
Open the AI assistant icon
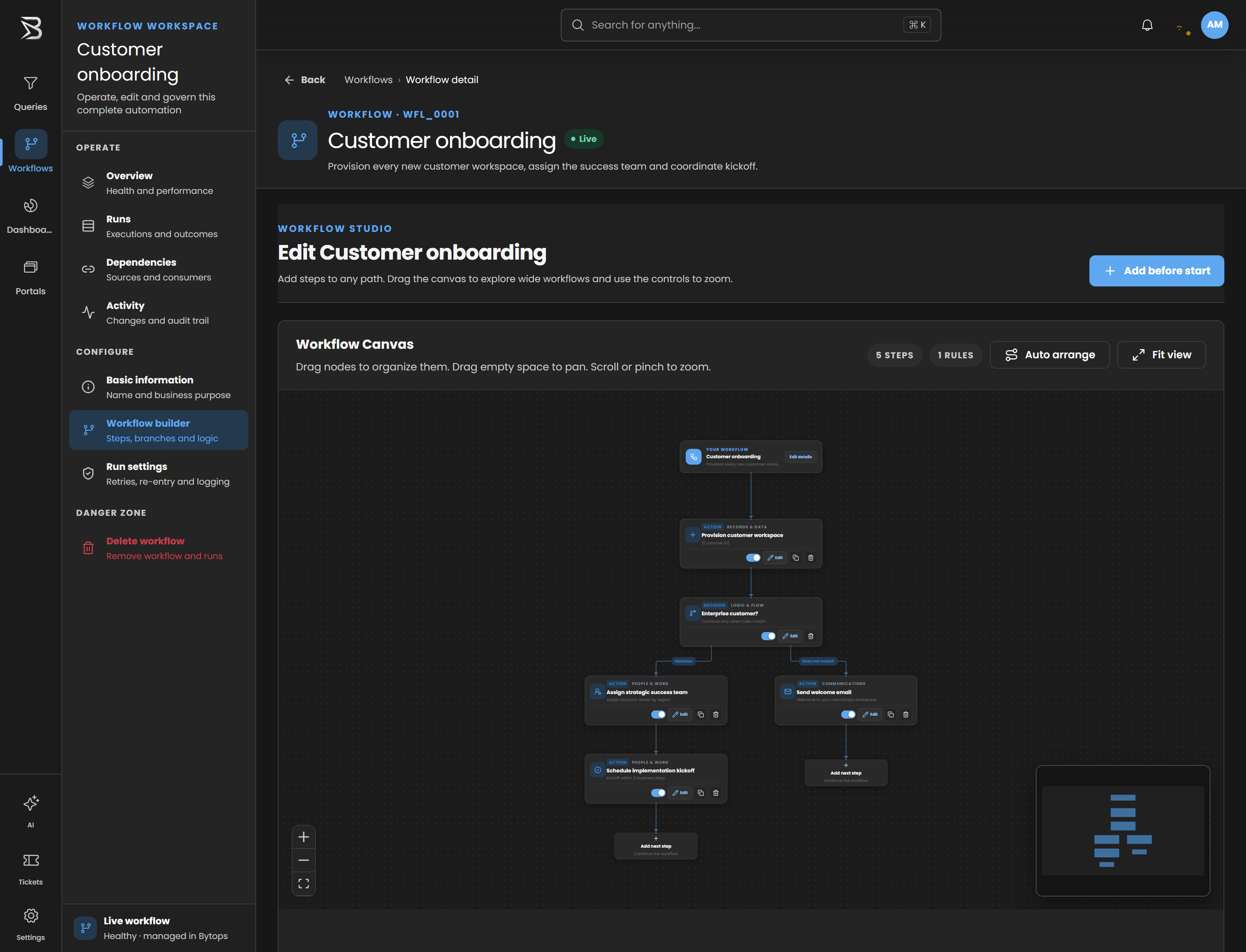[31, 803]
